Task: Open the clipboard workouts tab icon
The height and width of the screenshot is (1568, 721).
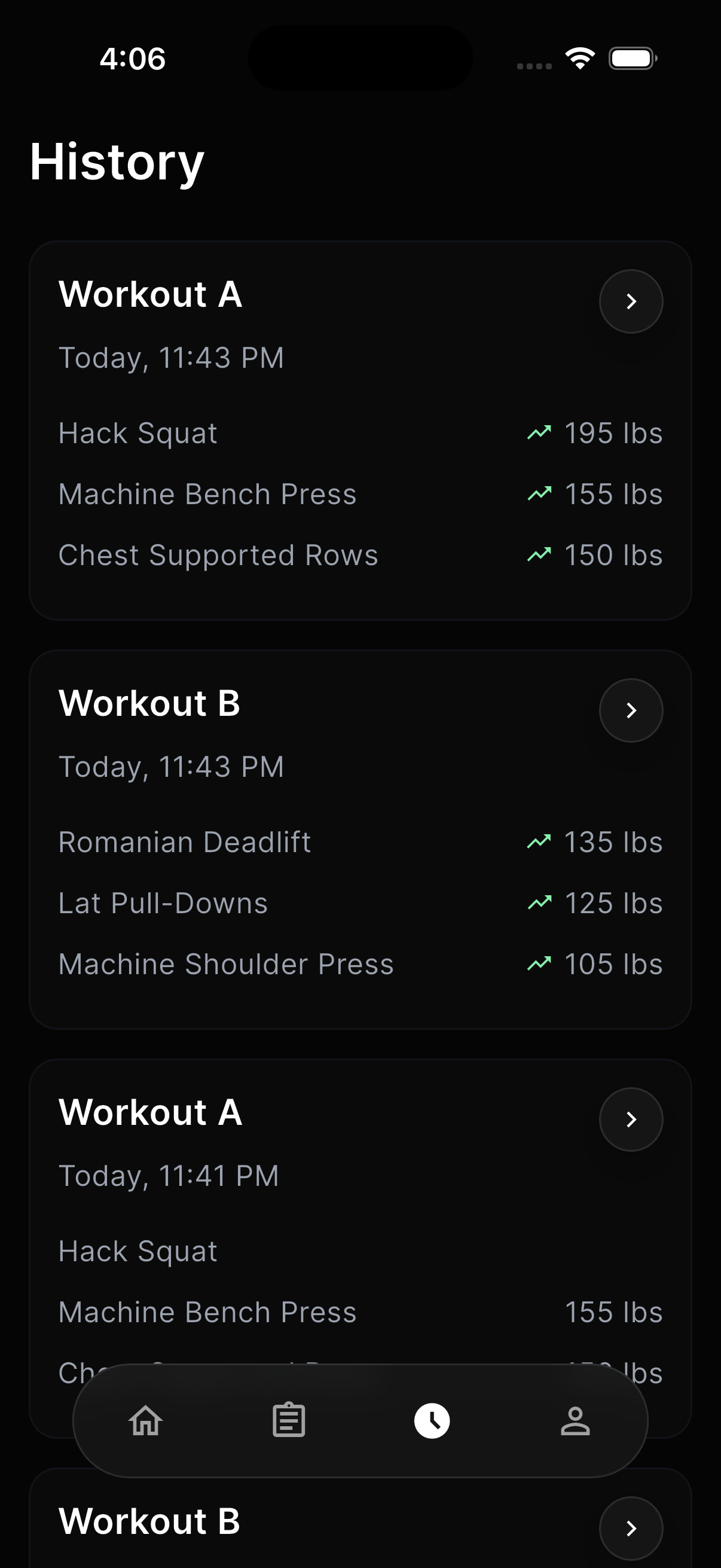Action: 289,1421
